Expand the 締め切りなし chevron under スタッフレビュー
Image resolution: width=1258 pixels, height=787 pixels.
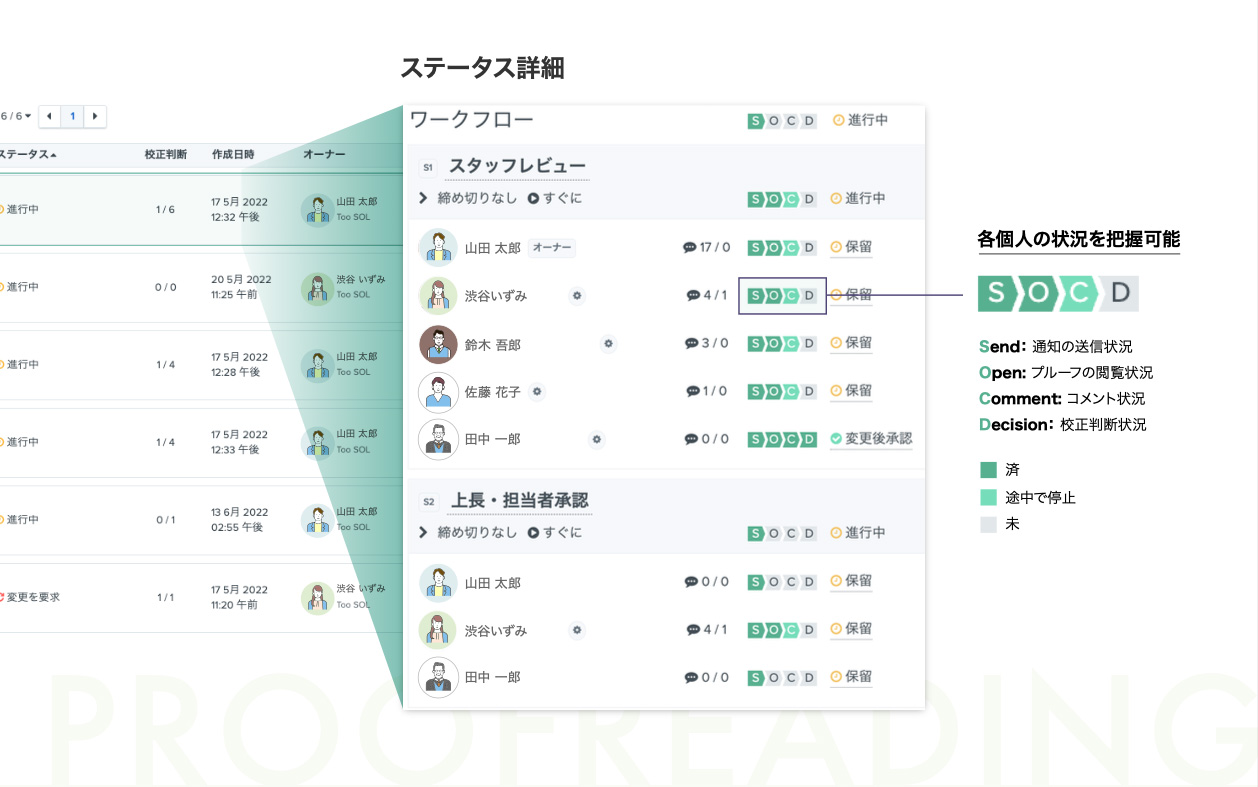tap(423, 199)
